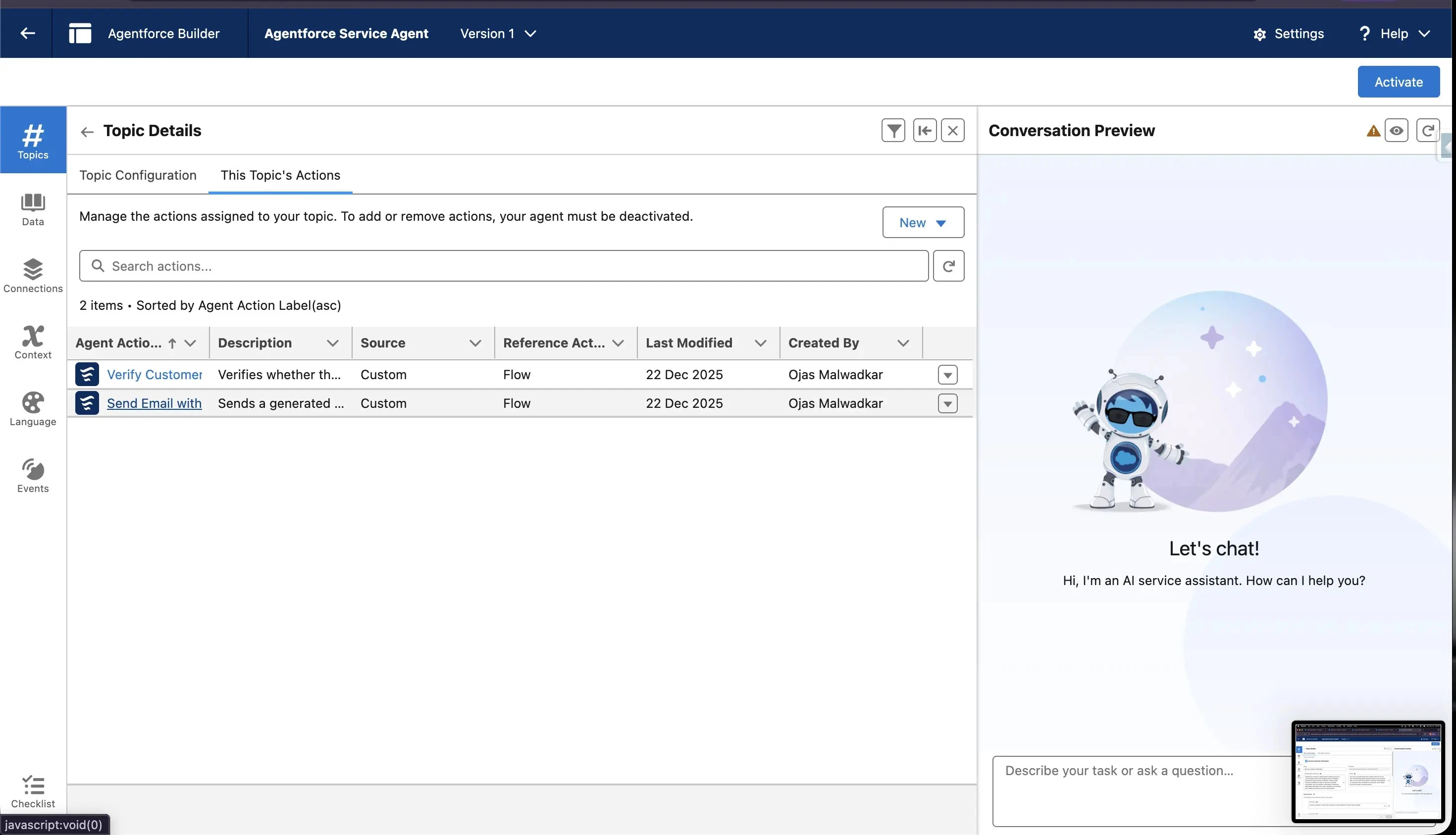Open the Context variables panel

pos(33,343)
